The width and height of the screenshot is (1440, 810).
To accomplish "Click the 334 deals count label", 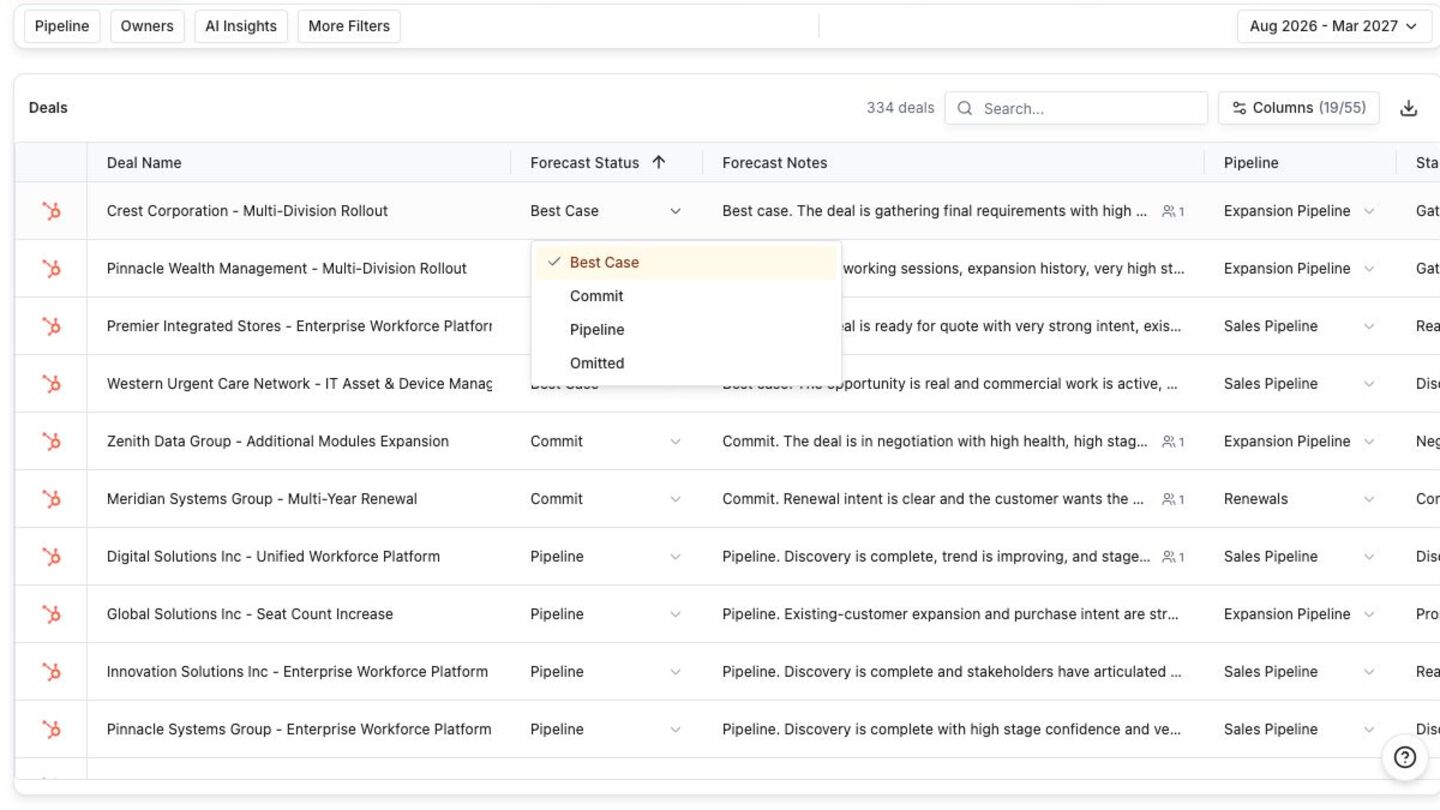I will coord(900,108).
